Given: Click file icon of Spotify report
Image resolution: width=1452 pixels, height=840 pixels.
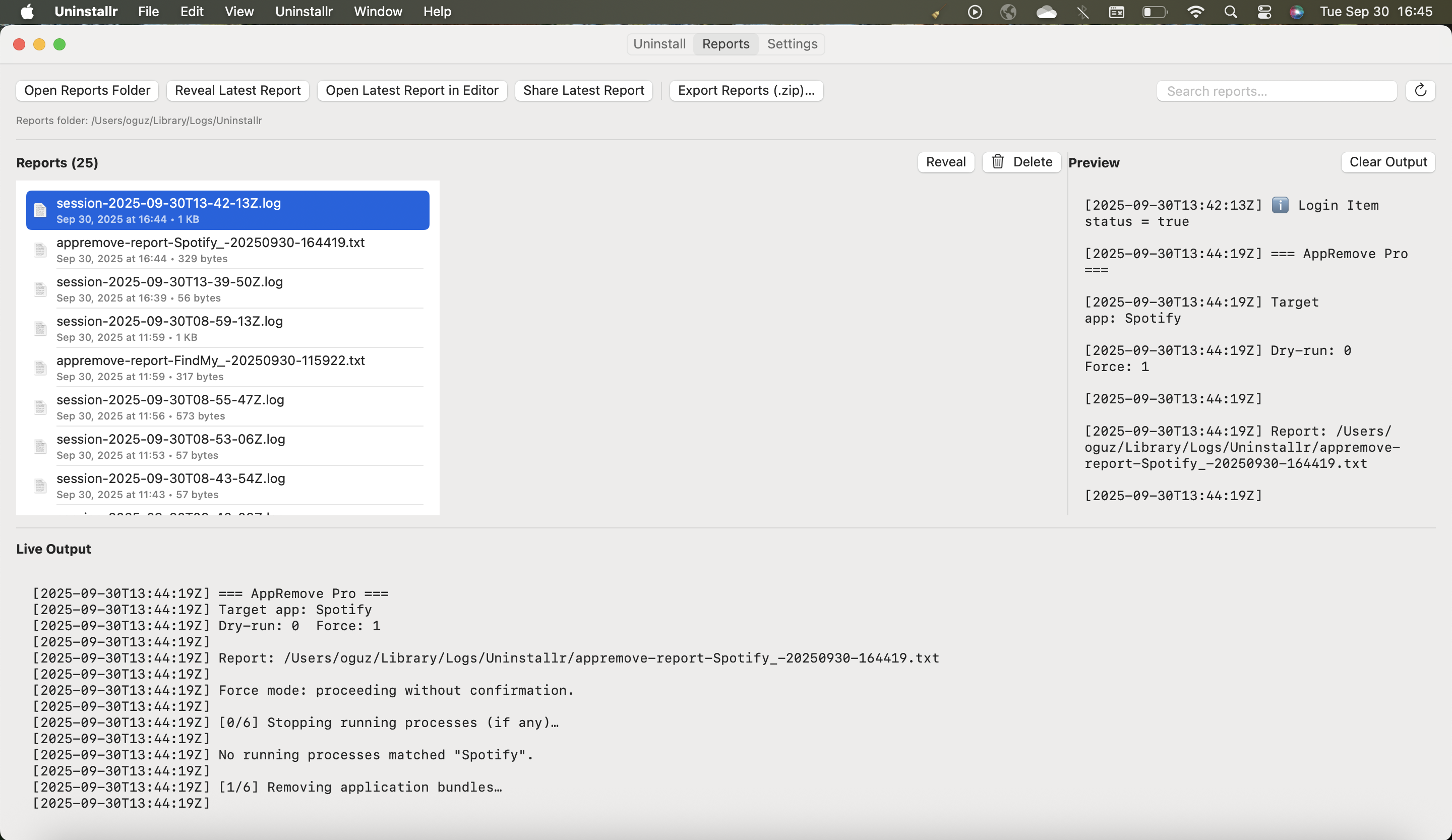Looking at the screenshot, I should 40,250.
